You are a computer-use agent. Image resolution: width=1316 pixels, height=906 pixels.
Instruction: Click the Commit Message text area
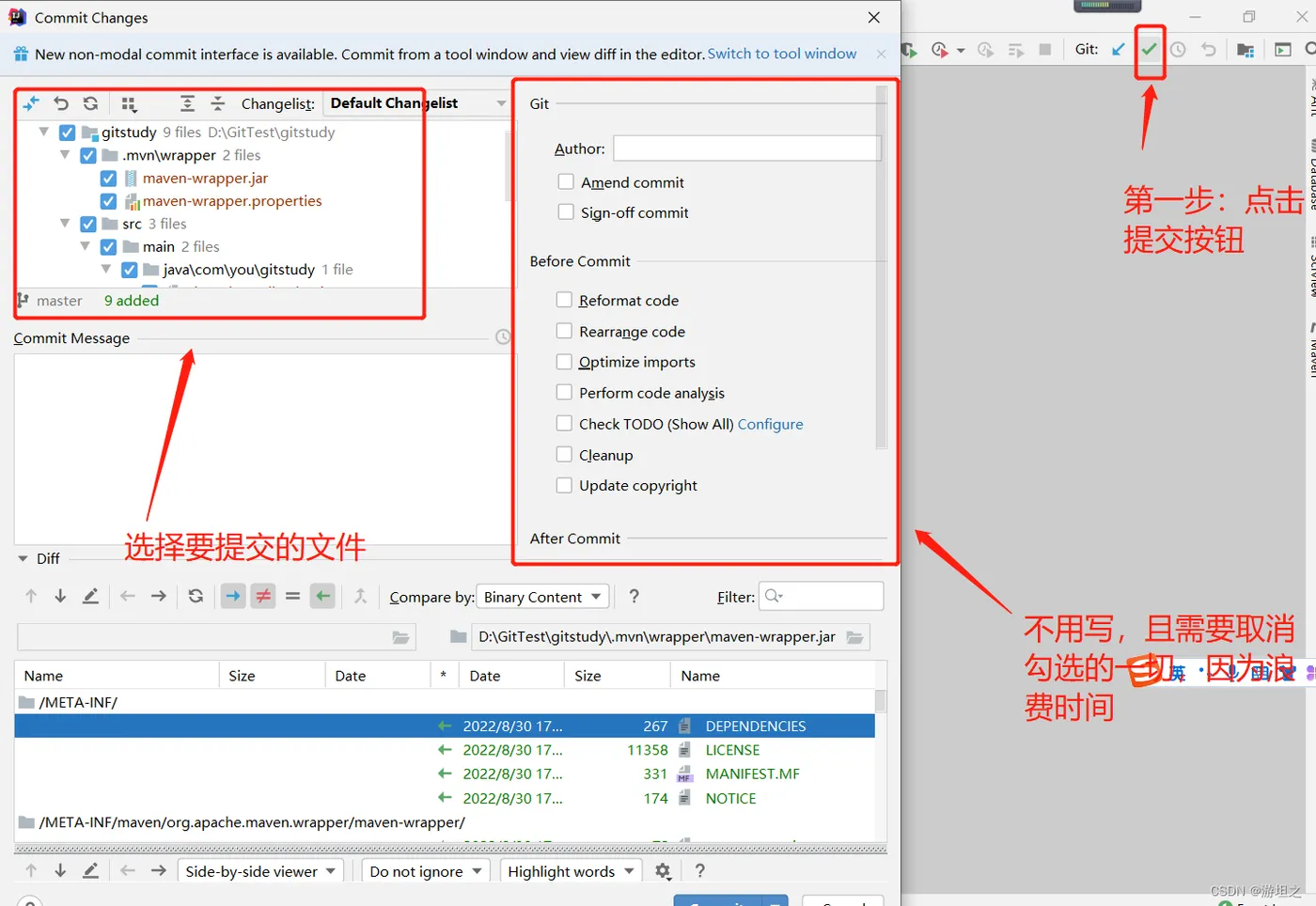pyautogui.click(x=262, y=449)
